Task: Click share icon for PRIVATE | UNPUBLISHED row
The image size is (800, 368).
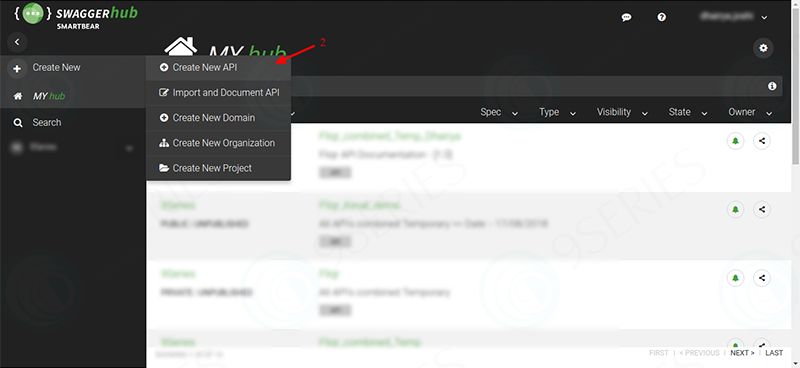Action: [762, 278]
